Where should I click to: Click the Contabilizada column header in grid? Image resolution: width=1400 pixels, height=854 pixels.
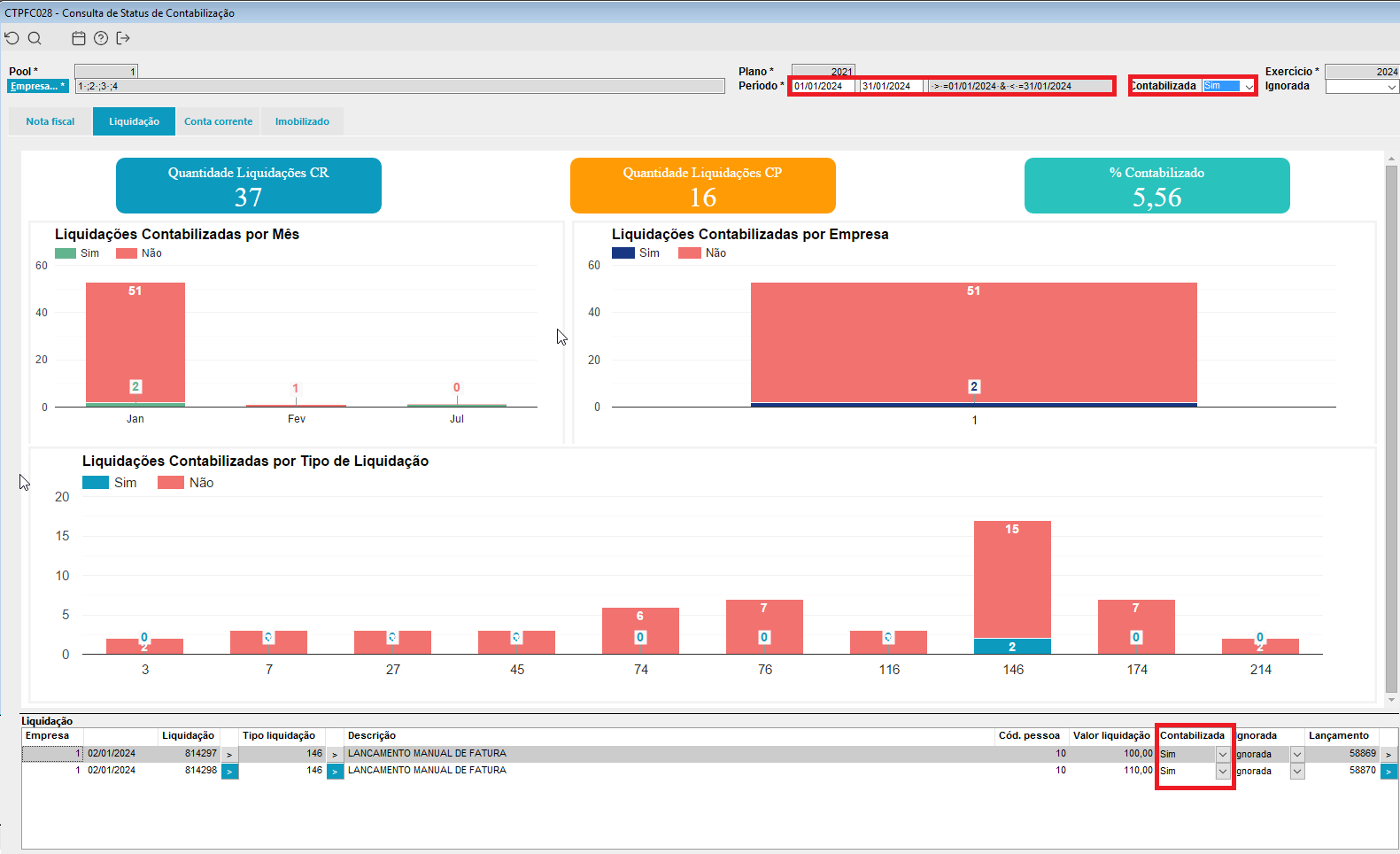[x=1192, y=735]
